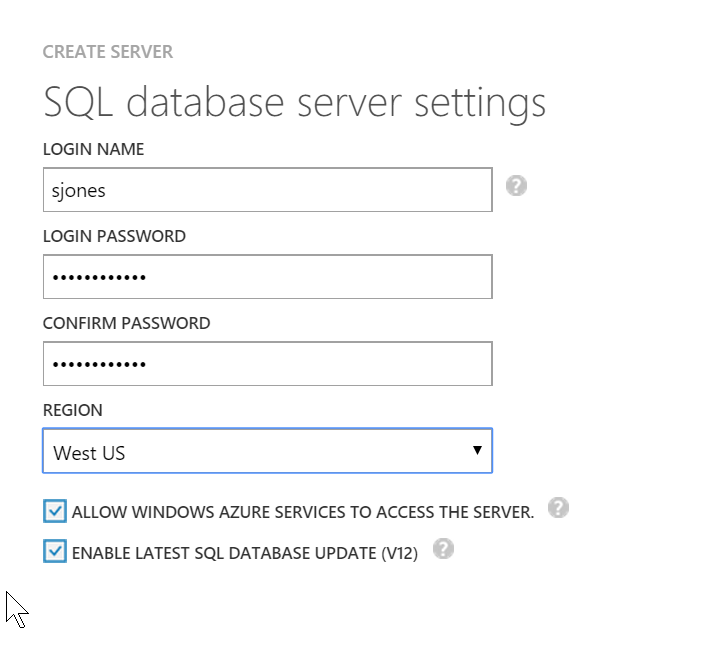Click the REGION label above the dropdown

point(72,410)
